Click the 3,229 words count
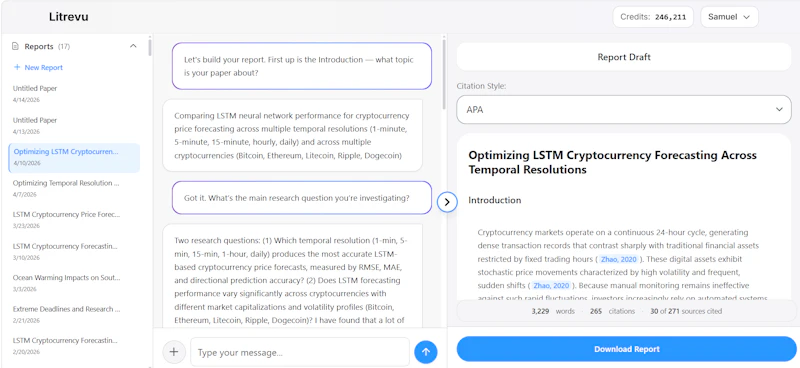 pyautogui.click(x=553, y=311)
